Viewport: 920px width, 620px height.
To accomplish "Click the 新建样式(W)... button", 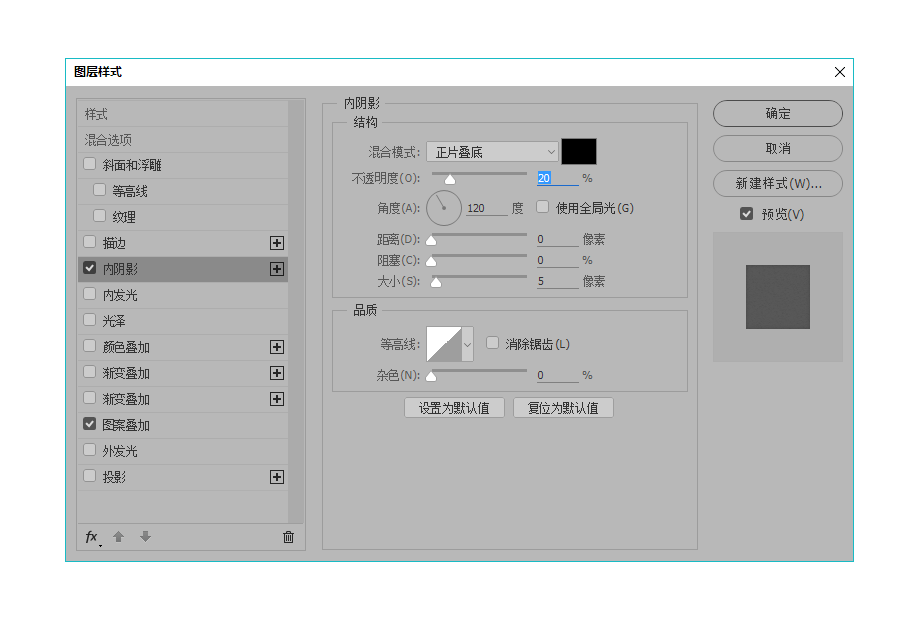I will point(778,184).
